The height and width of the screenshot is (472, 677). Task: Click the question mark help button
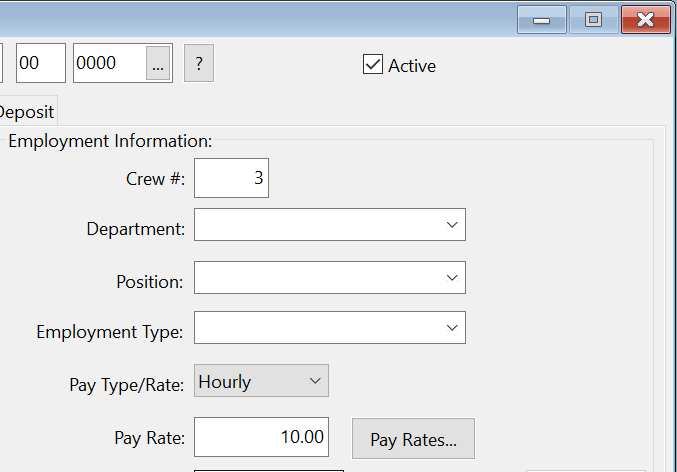click(x=199, y=63)
